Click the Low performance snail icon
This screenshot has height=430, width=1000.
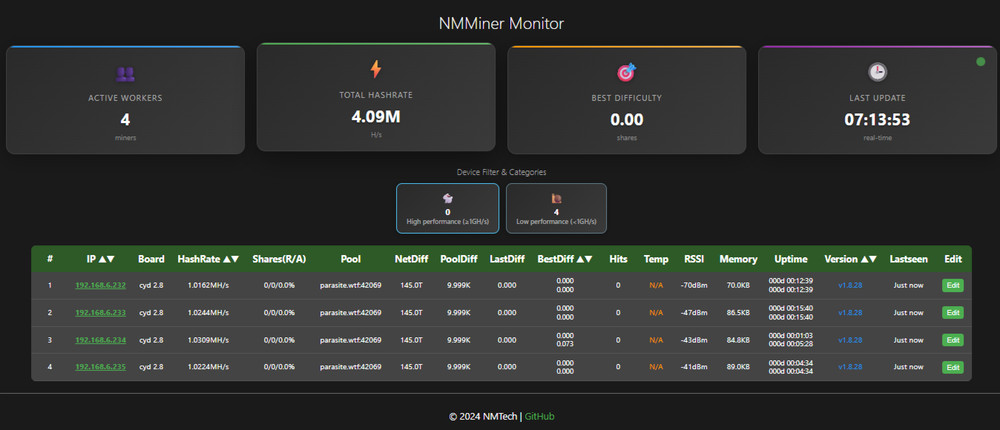click(x=556, y=198)
